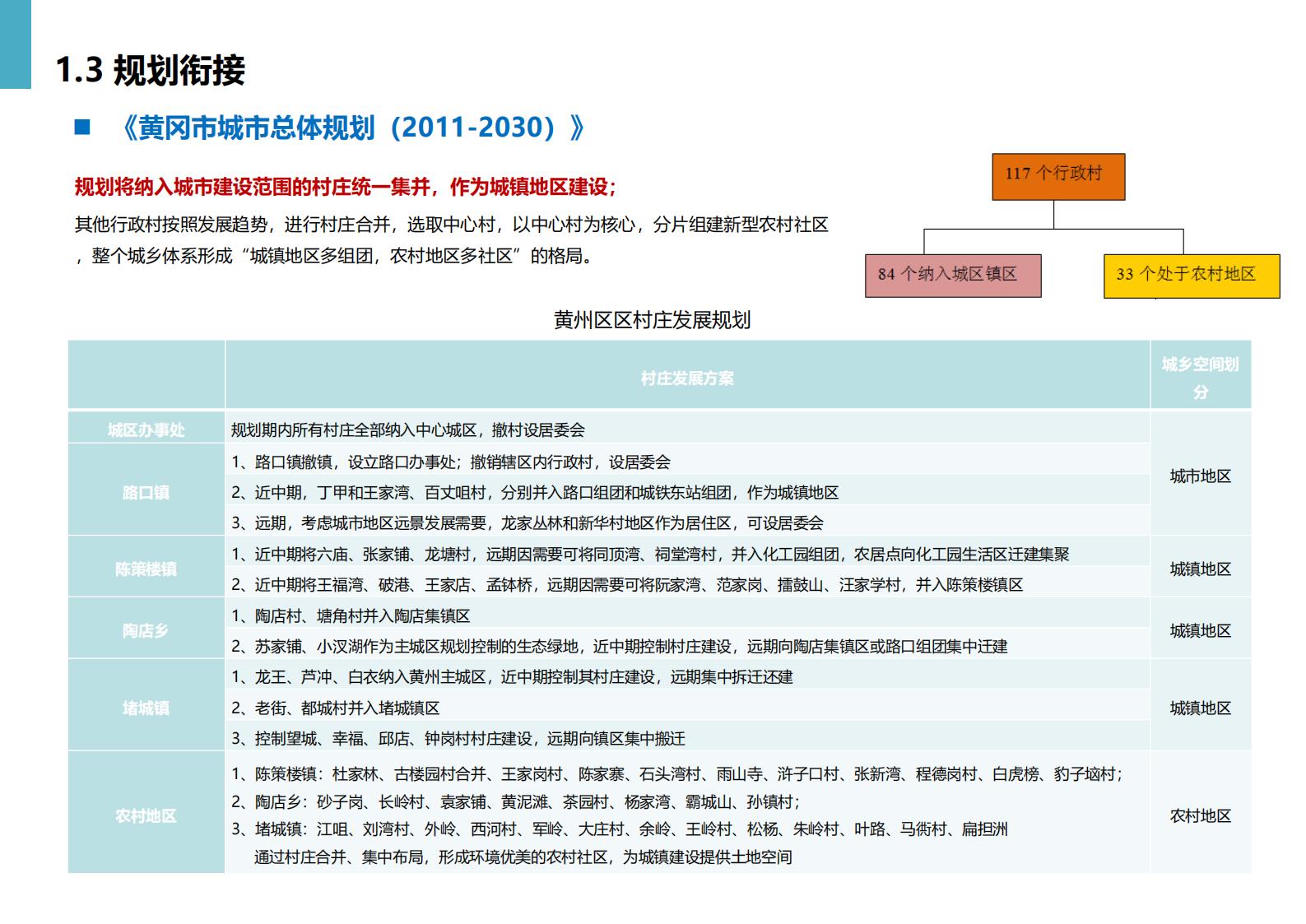
Task: Click the line '2、老街、都城村并入堵城镇区'
Action: click(x=336, y=708)
